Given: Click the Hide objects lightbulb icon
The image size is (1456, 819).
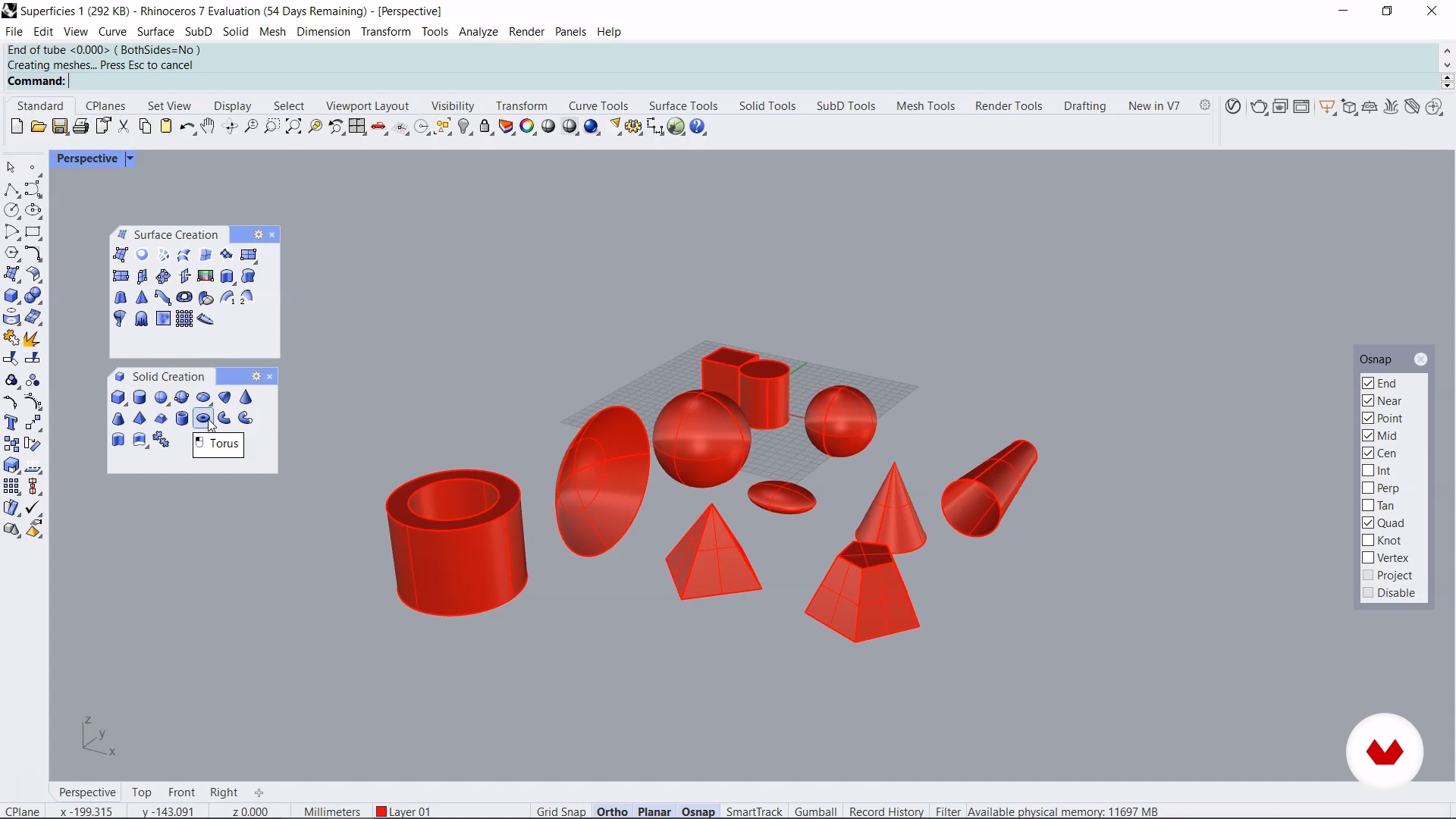Looking at the screenshot, I should click(x=464, y=127).
